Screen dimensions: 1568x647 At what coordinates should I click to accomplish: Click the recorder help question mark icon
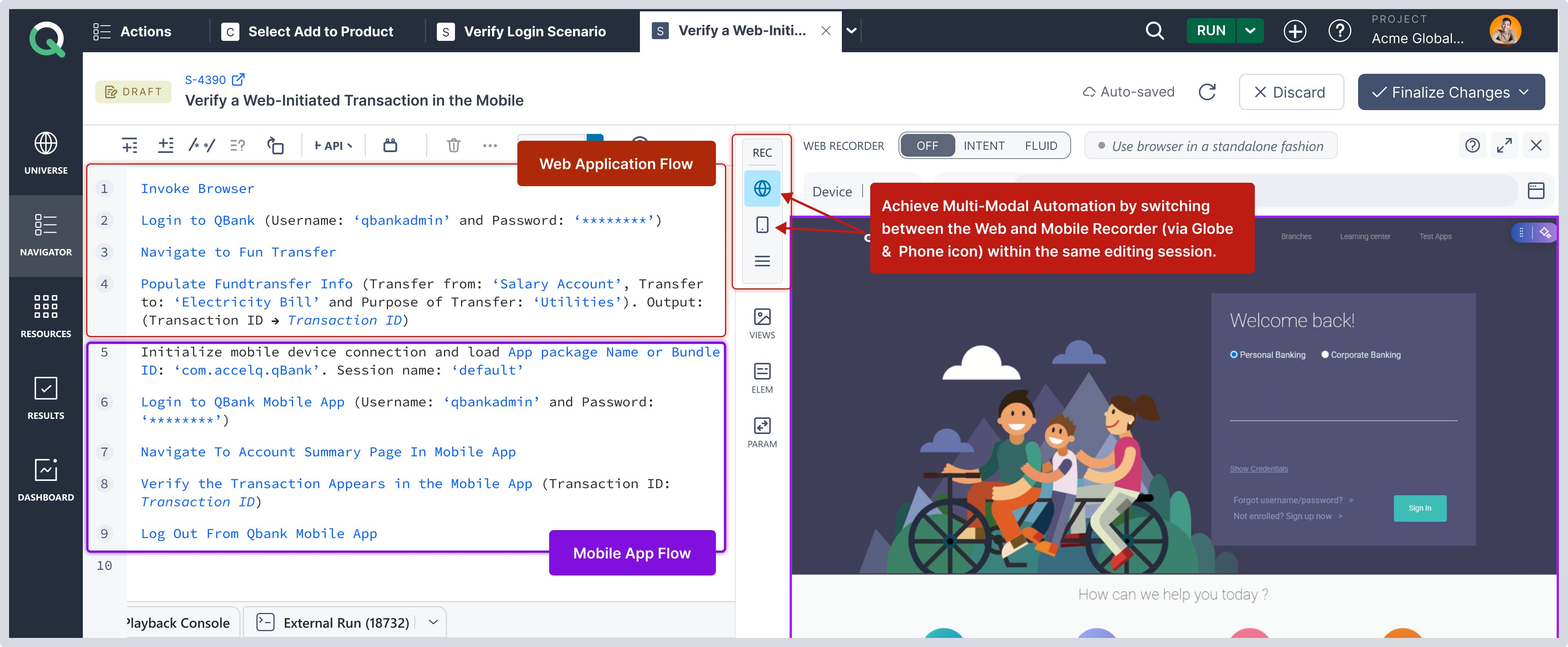(1472, 145)
